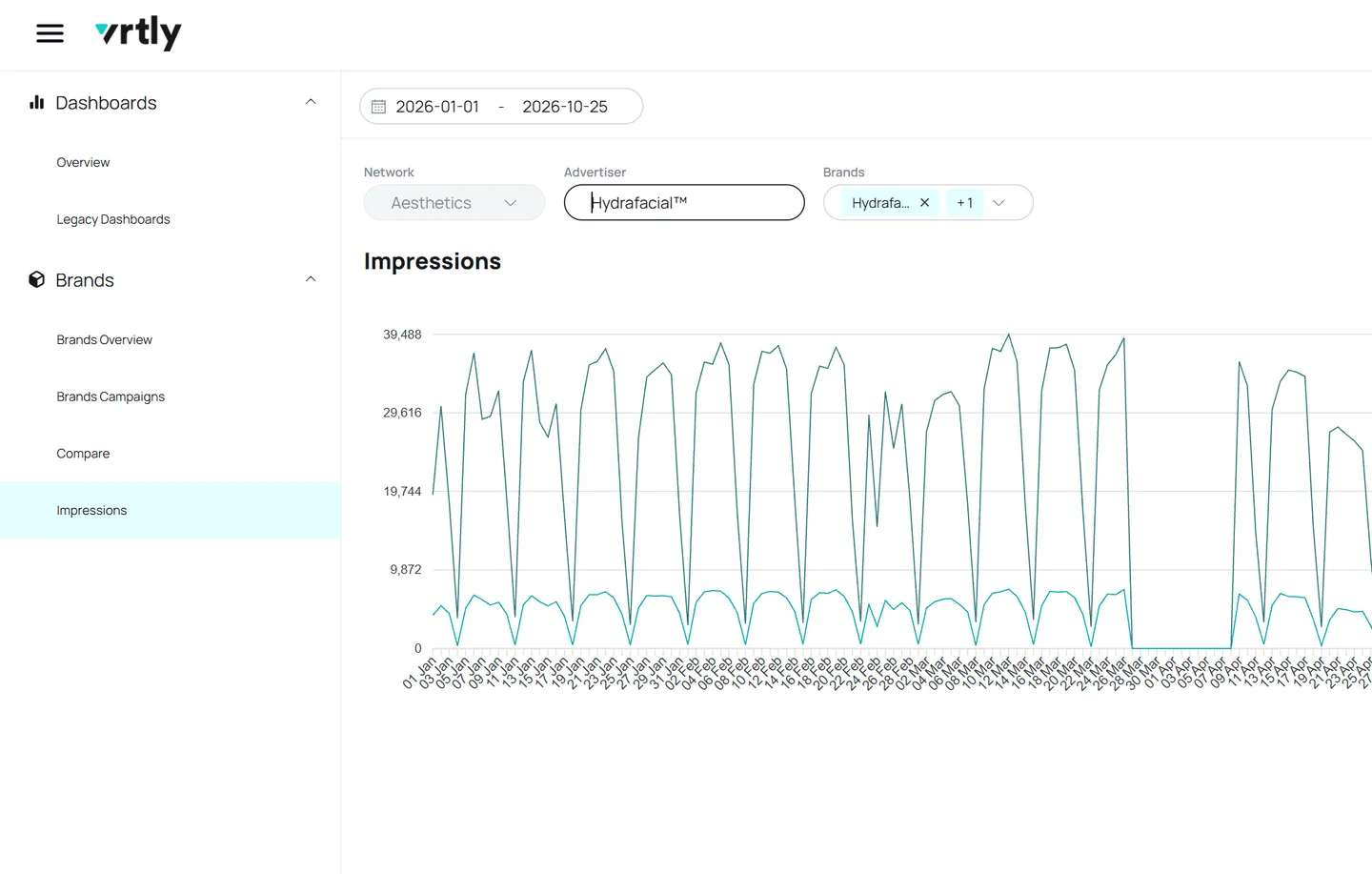Open Brands Campaigns page

click(111, 396)
